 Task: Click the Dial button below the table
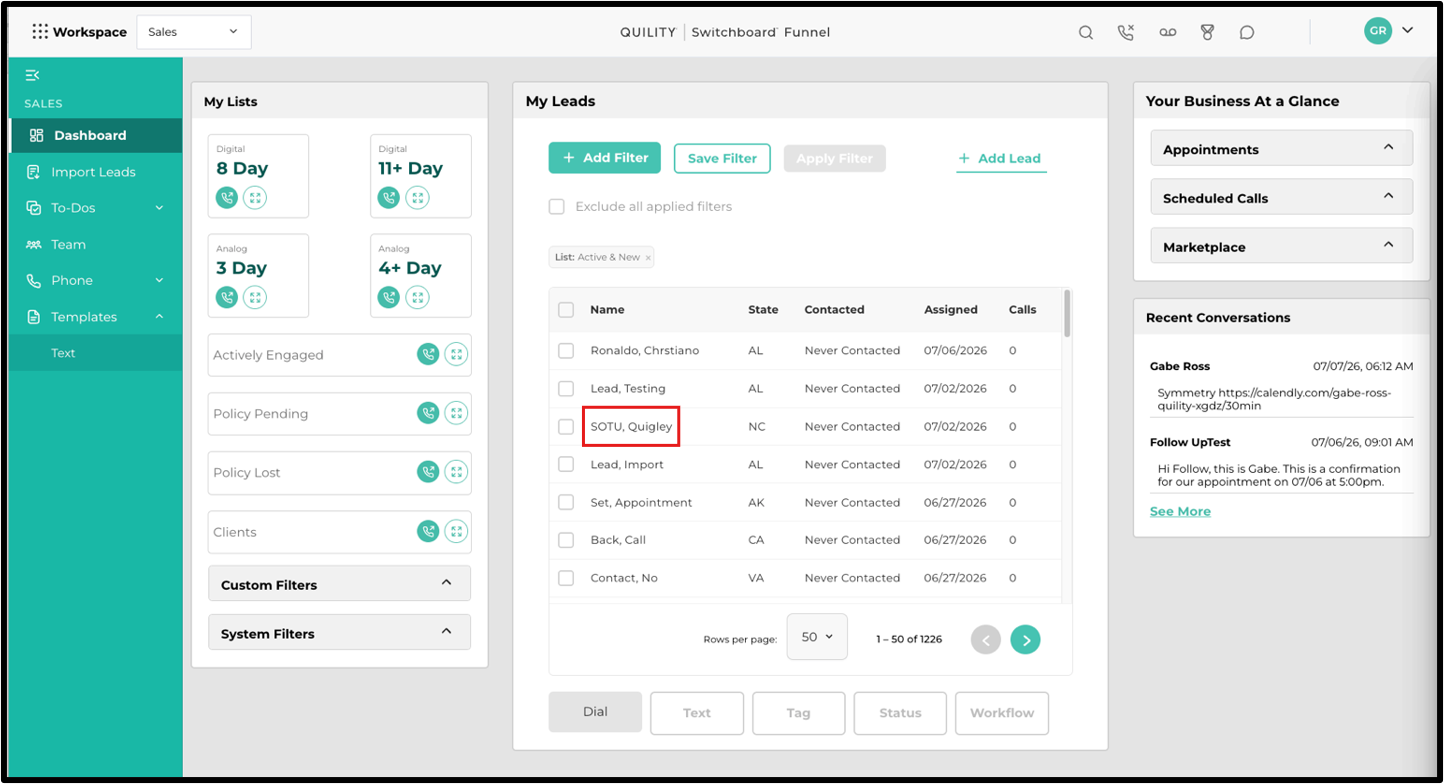pyautogui.click(x=595, y=712)
